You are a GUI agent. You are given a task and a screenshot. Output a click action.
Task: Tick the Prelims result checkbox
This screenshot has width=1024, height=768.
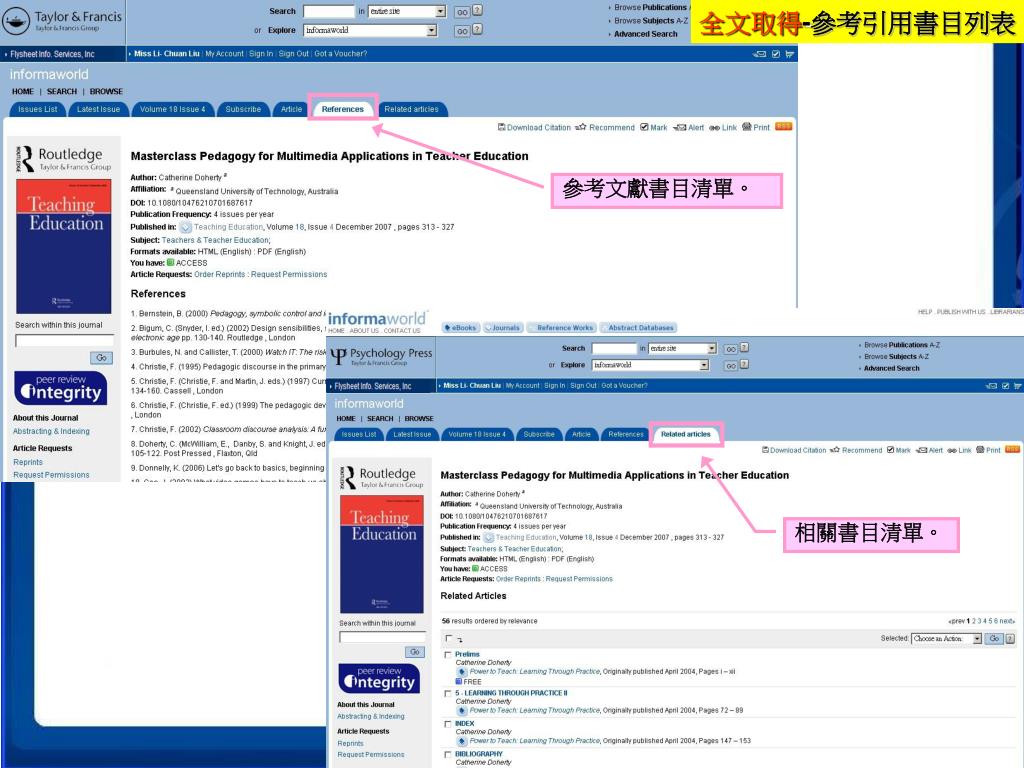coord(448,654)
